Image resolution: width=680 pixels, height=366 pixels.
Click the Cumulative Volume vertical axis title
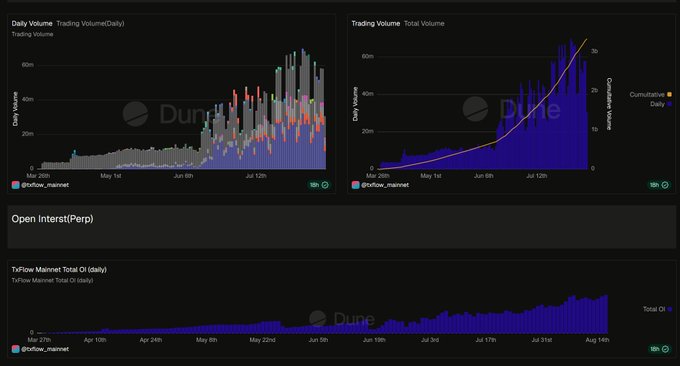tap(609, 104)
